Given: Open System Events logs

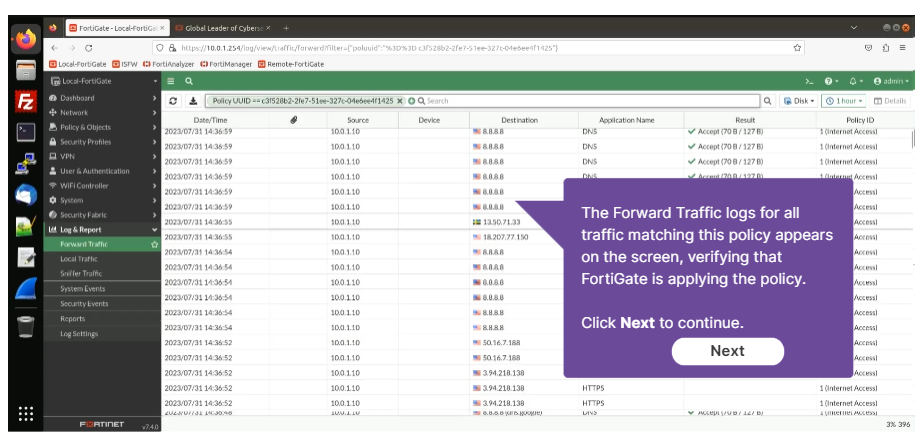Looking at the screenshot, I should pos(102,289).
